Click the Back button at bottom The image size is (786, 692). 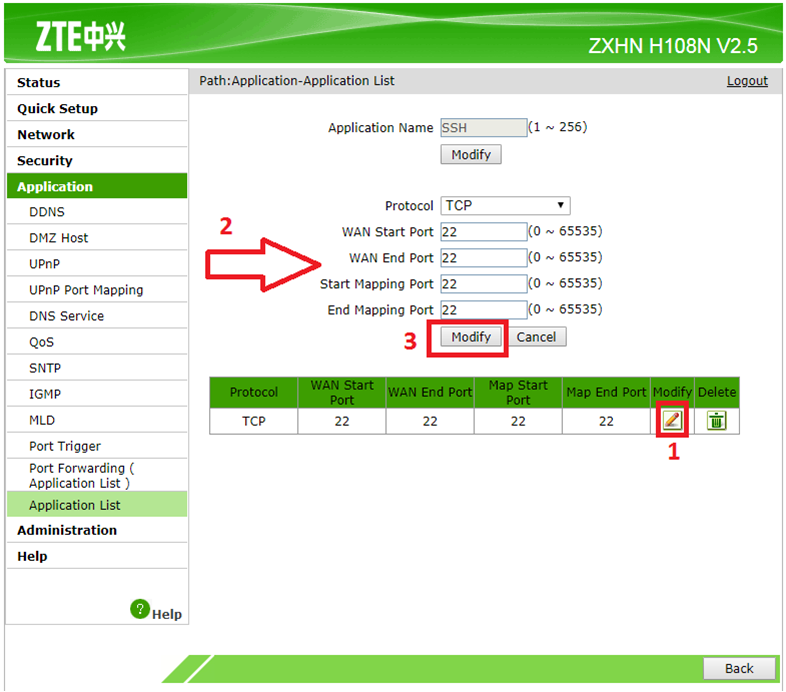point(739,669)
